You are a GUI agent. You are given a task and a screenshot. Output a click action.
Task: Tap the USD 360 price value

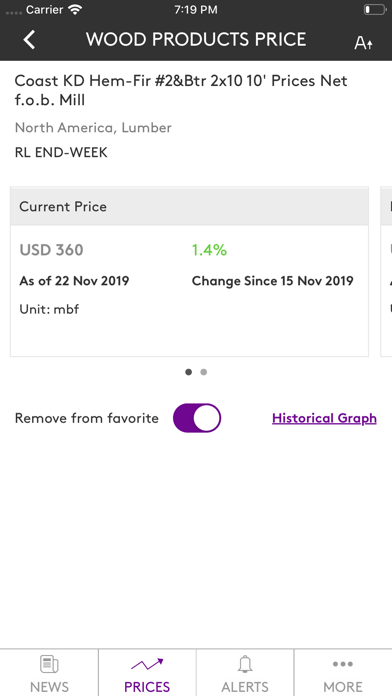tap(51, 250)
